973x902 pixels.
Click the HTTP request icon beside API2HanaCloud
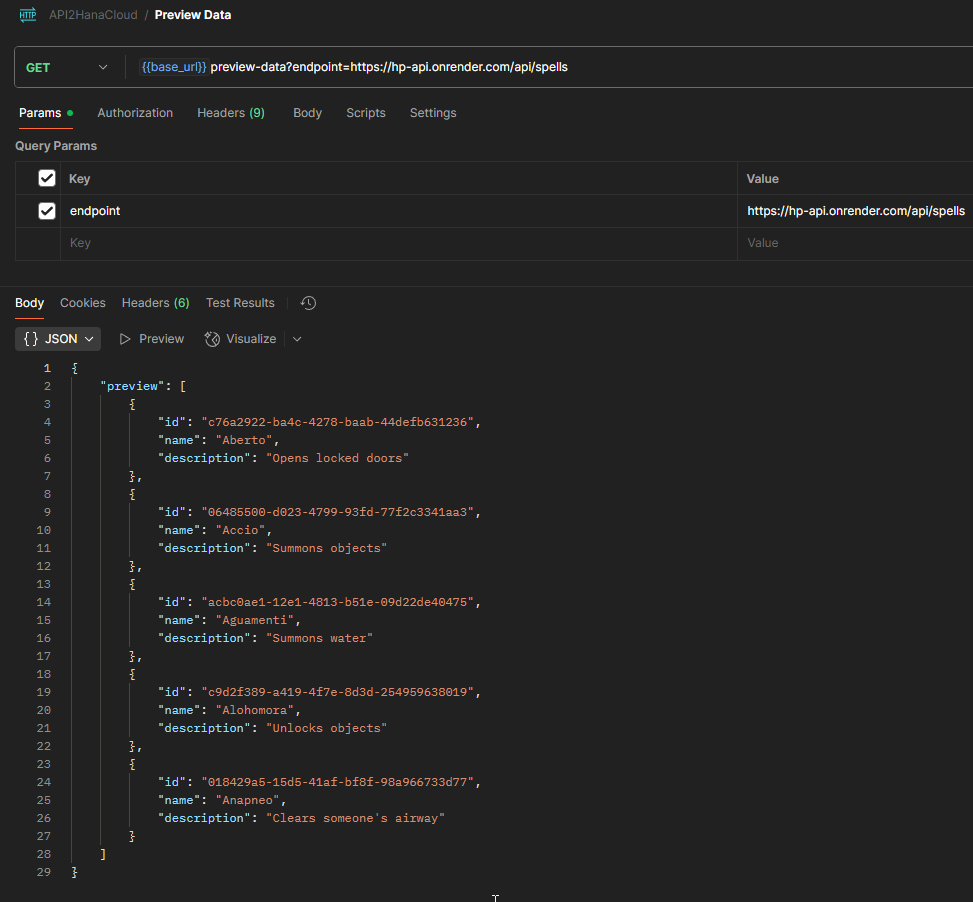click(28, 15)
